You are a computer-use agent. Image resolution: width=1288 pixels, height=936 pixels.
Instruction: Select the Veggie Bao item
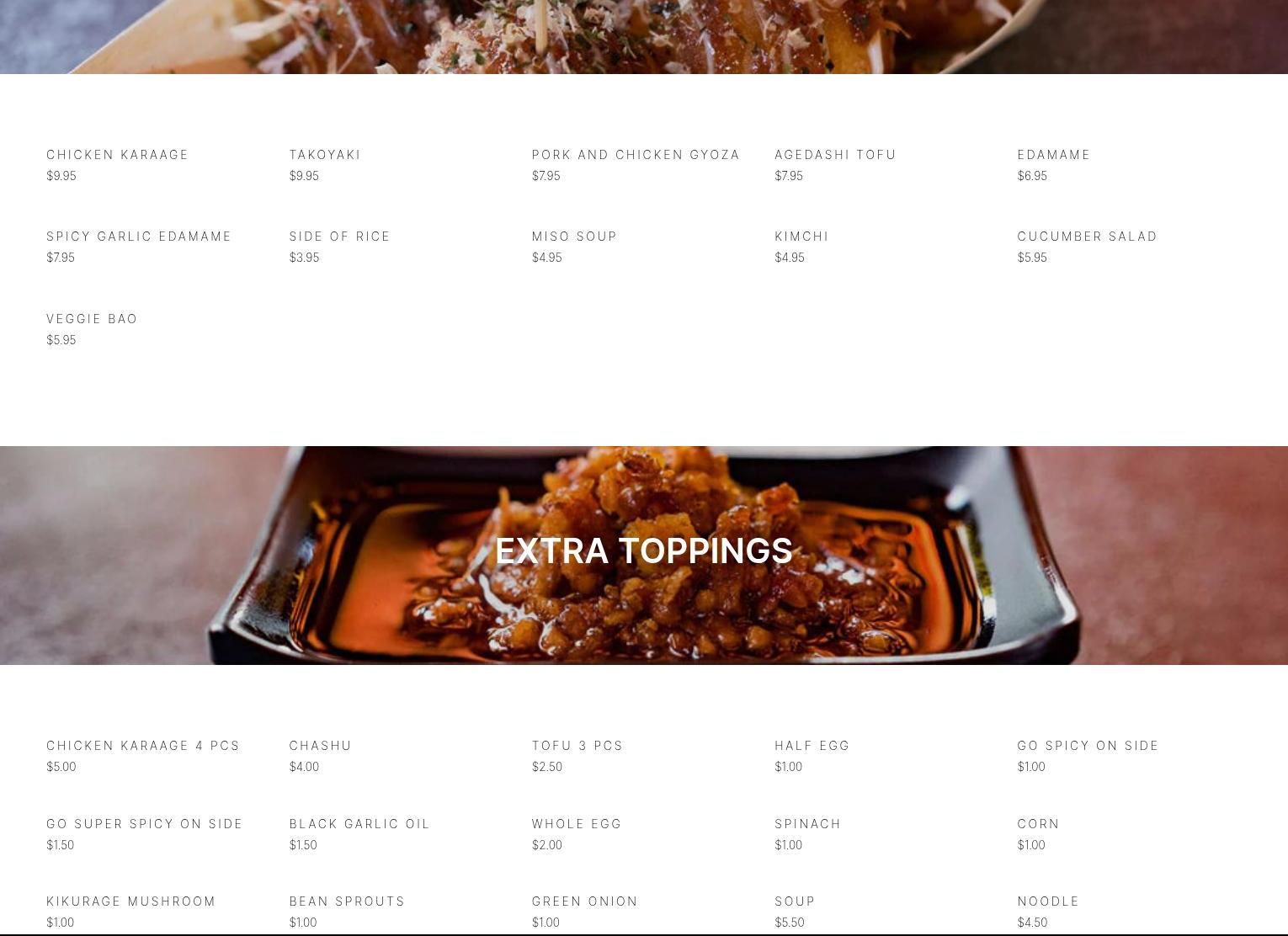tap(92, 319)
